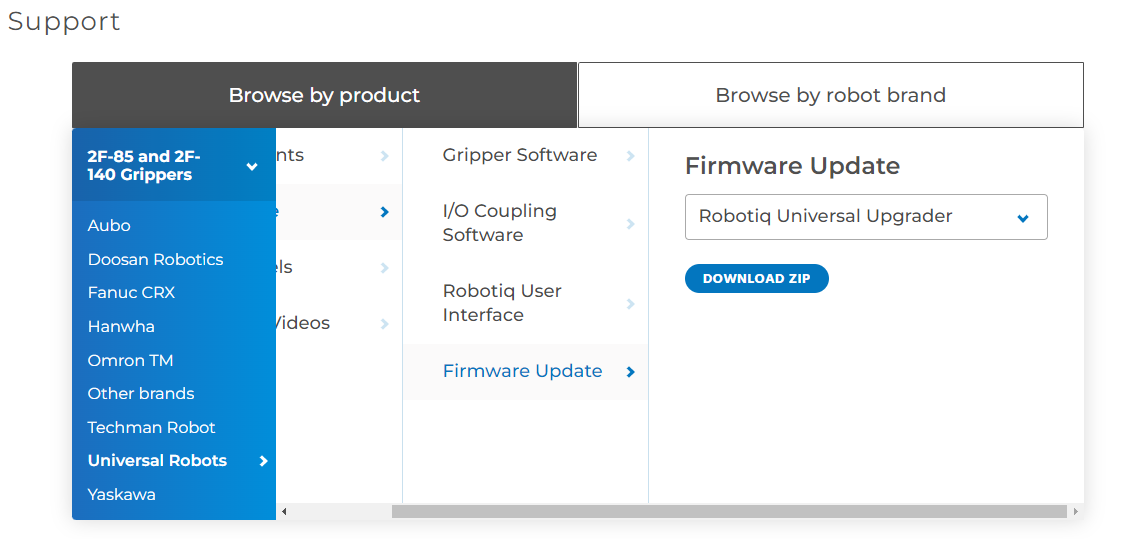The image size is (1130, 539).
Task: Click right arrow of horizontal scrollbar
Action: (1076, 512)
